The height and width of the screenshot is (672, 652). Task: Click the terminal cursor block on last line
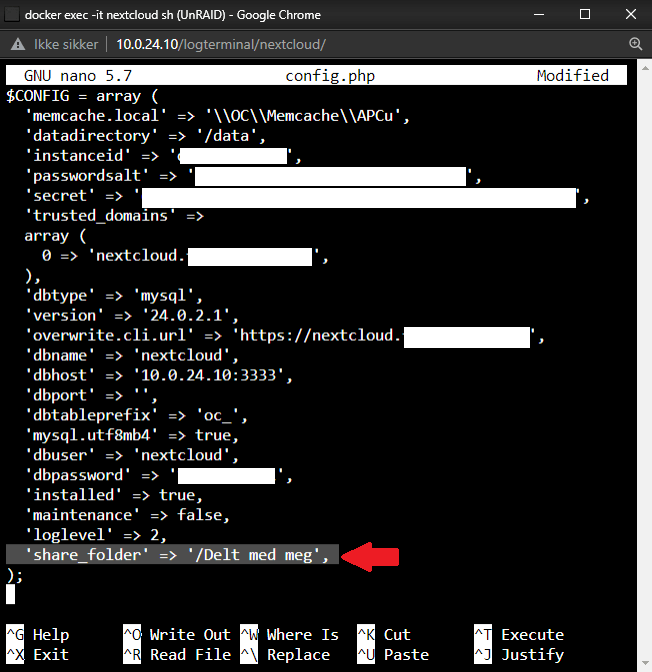tap(10, 595)
